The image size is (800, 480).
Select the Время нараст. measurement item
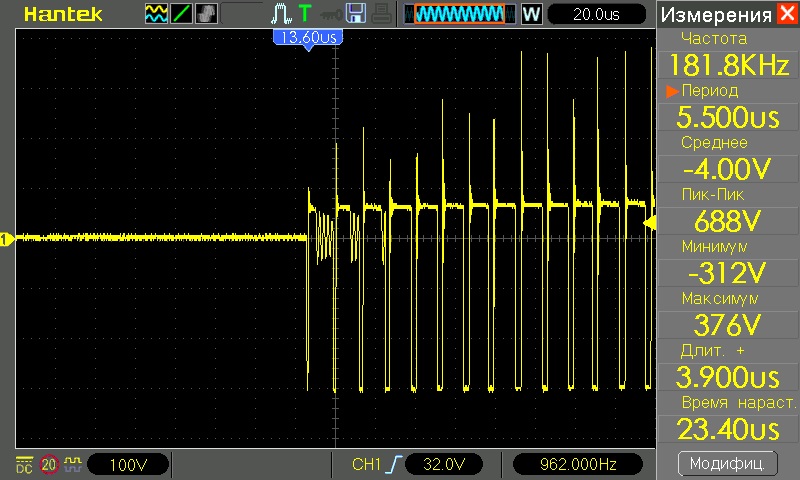[x=739, y=402]
